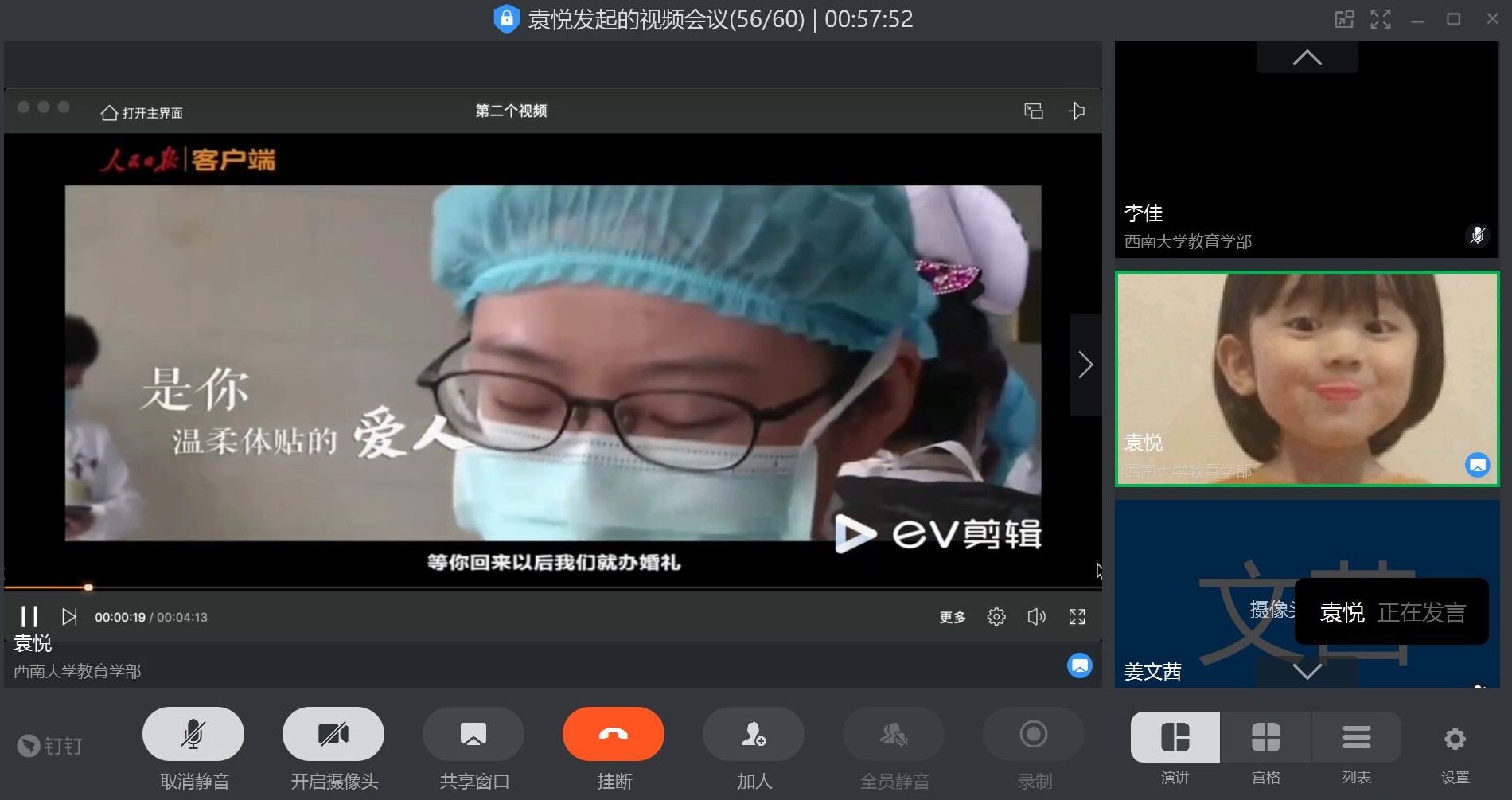Enter fullscreen in the video player
Screen dimensions: 1512x800
(x=1077, y=617)
